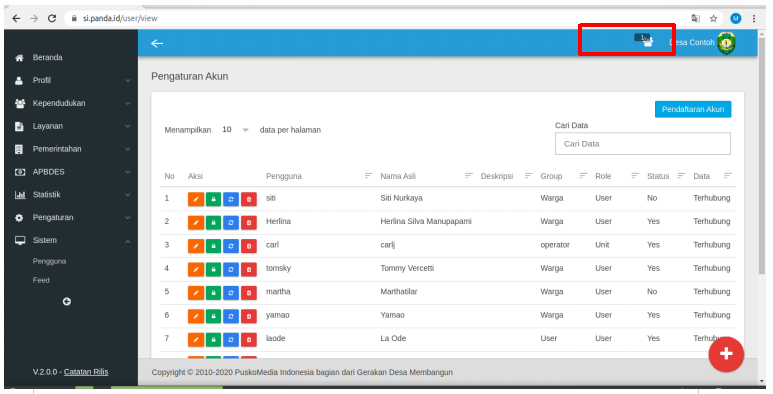Expand the Profil sidebar menu
Screen dimensions: 773x394
[x=72, y=80]
